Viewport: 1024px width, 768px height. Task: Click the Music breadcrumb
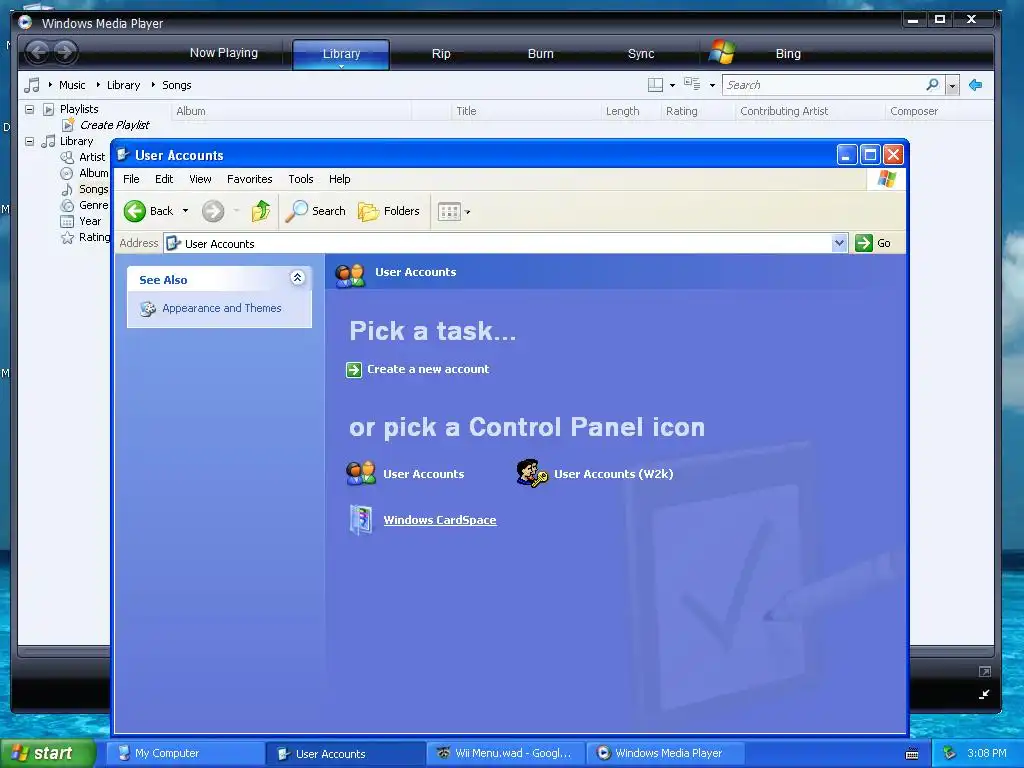(x=72, y=85)
